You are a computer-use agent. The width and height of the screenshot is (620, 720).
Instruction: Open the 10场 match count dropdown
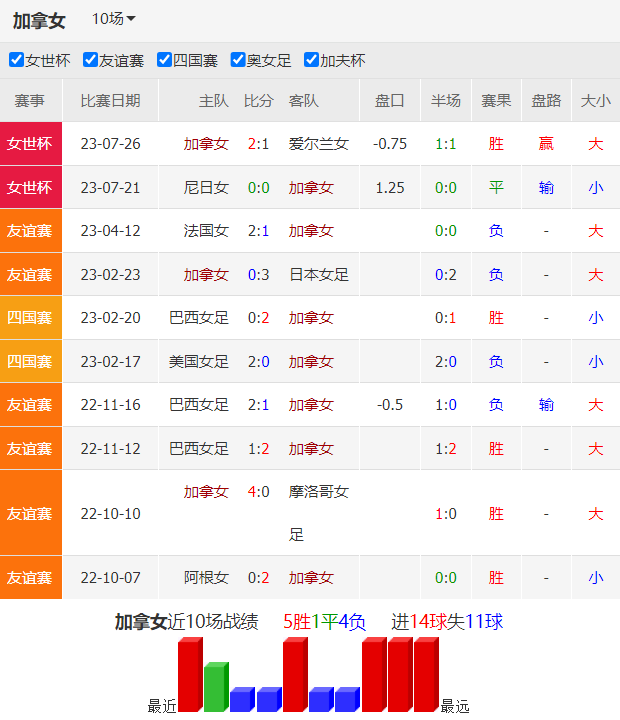pos(114,19)
